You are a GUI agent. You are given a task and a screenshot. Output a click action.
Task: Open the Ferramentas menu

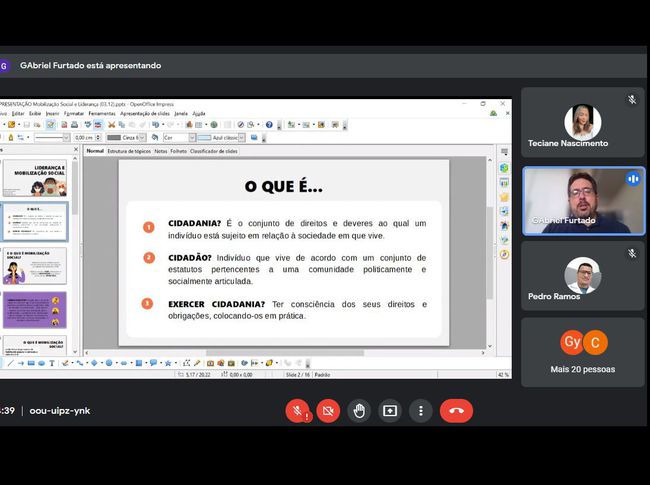tap(102, 113)
